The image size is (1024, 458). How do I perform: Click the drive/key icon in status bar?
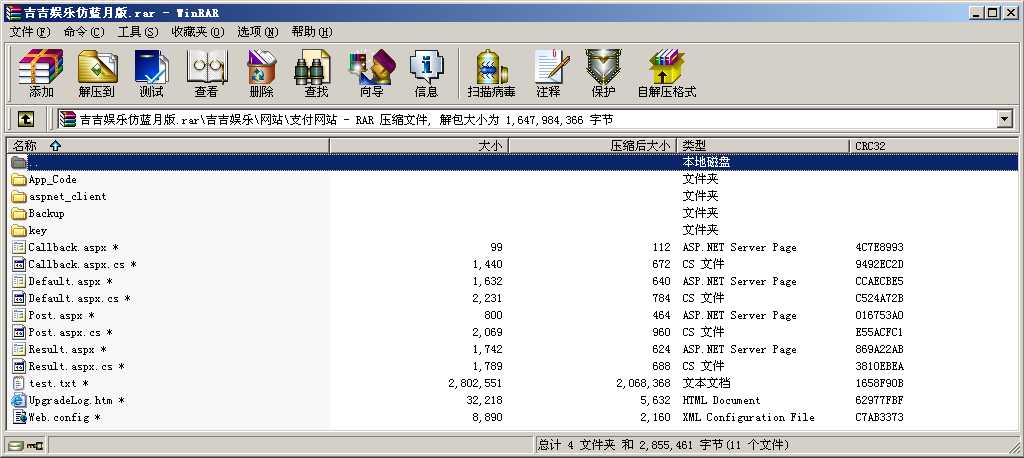[26, 446]
